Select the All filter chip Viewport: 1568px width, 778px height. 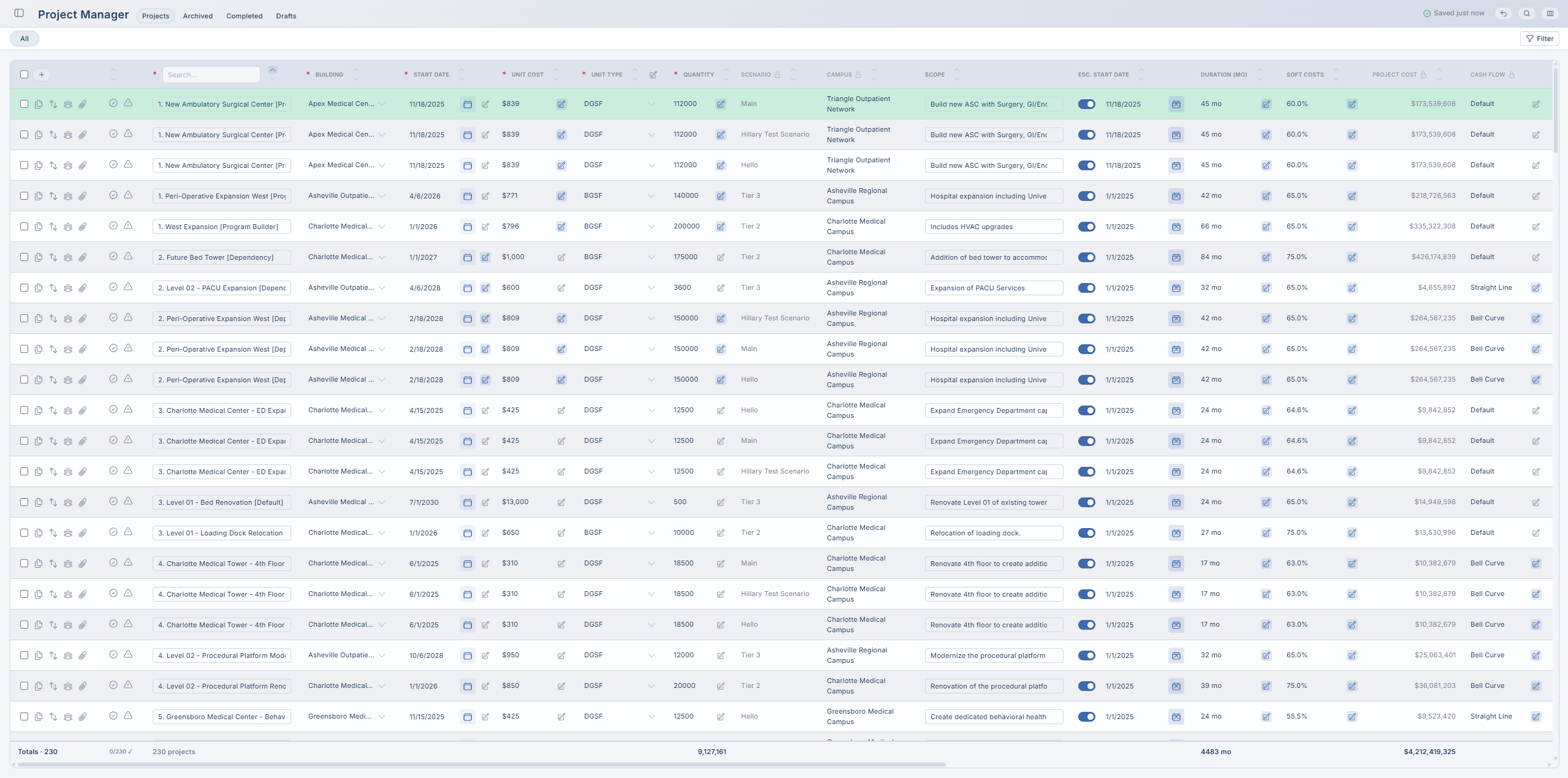(x=25, y=39)
